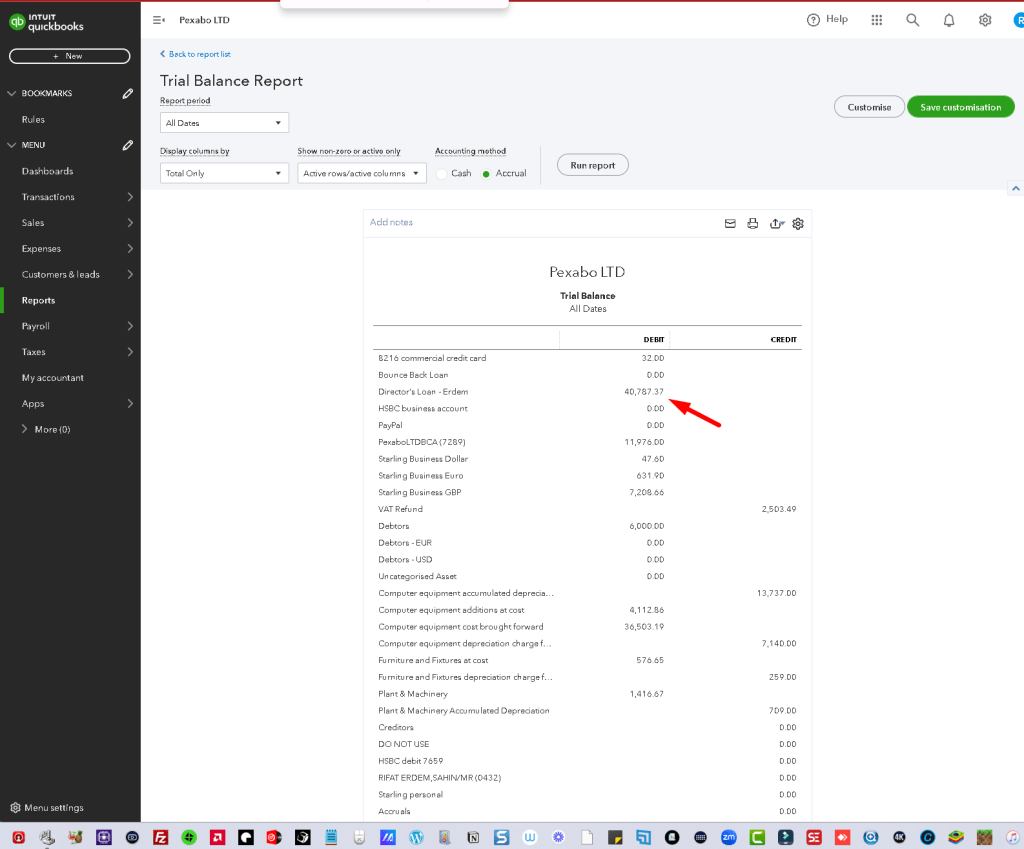This screenshot has height=849, width=1024.
Task: Expand Sales submenu arrow
Action: (x=130, y=223)
